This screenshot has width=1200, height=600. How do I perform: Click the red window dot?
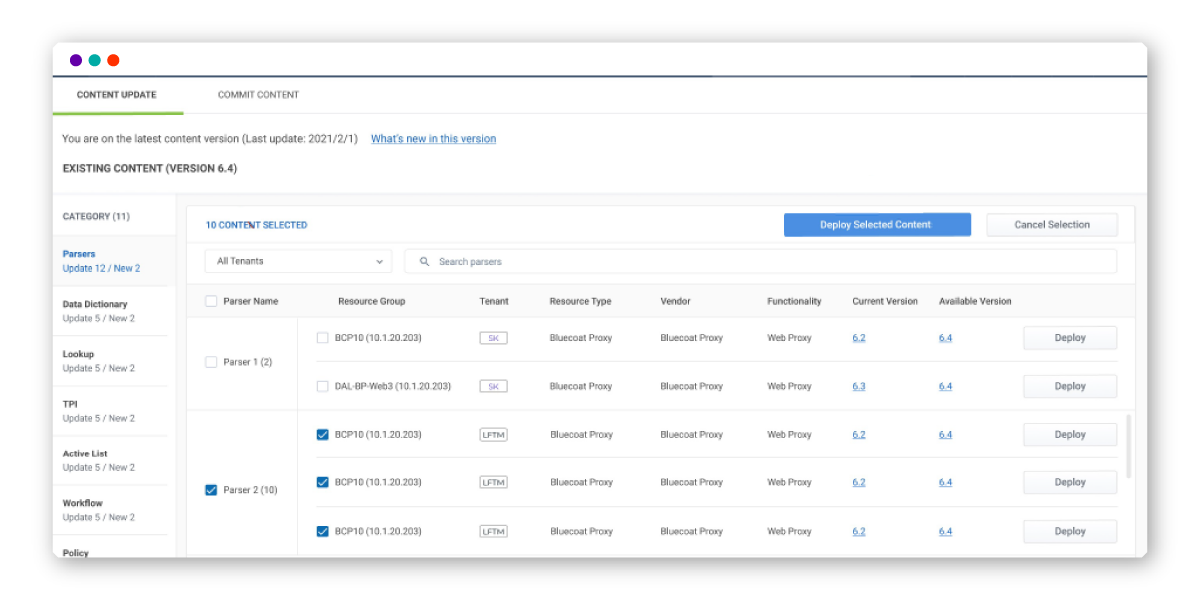click(x=113, y=60)
